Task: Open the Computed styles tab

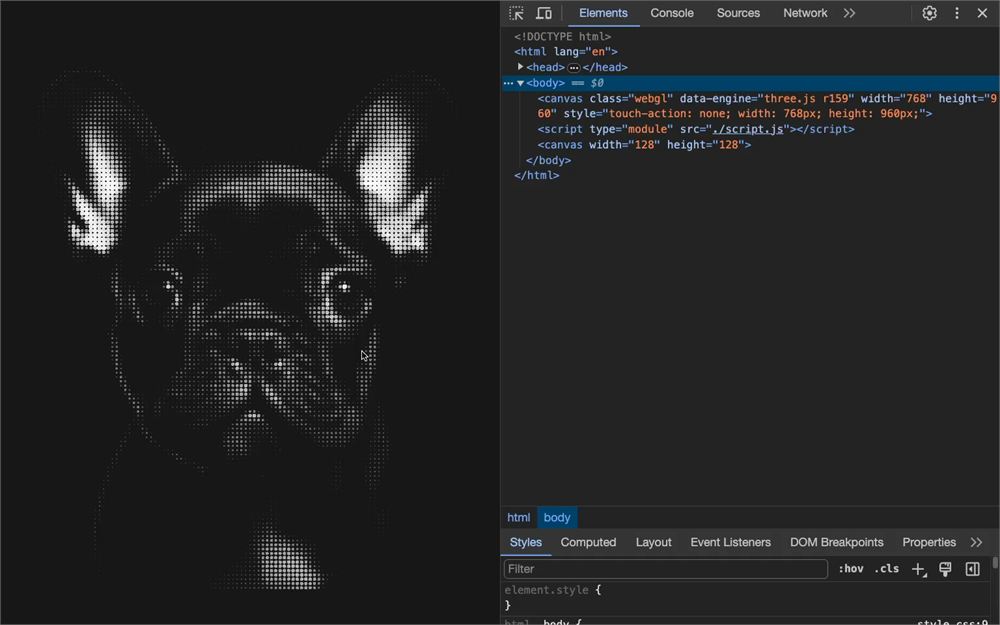Action: point(588,542)
